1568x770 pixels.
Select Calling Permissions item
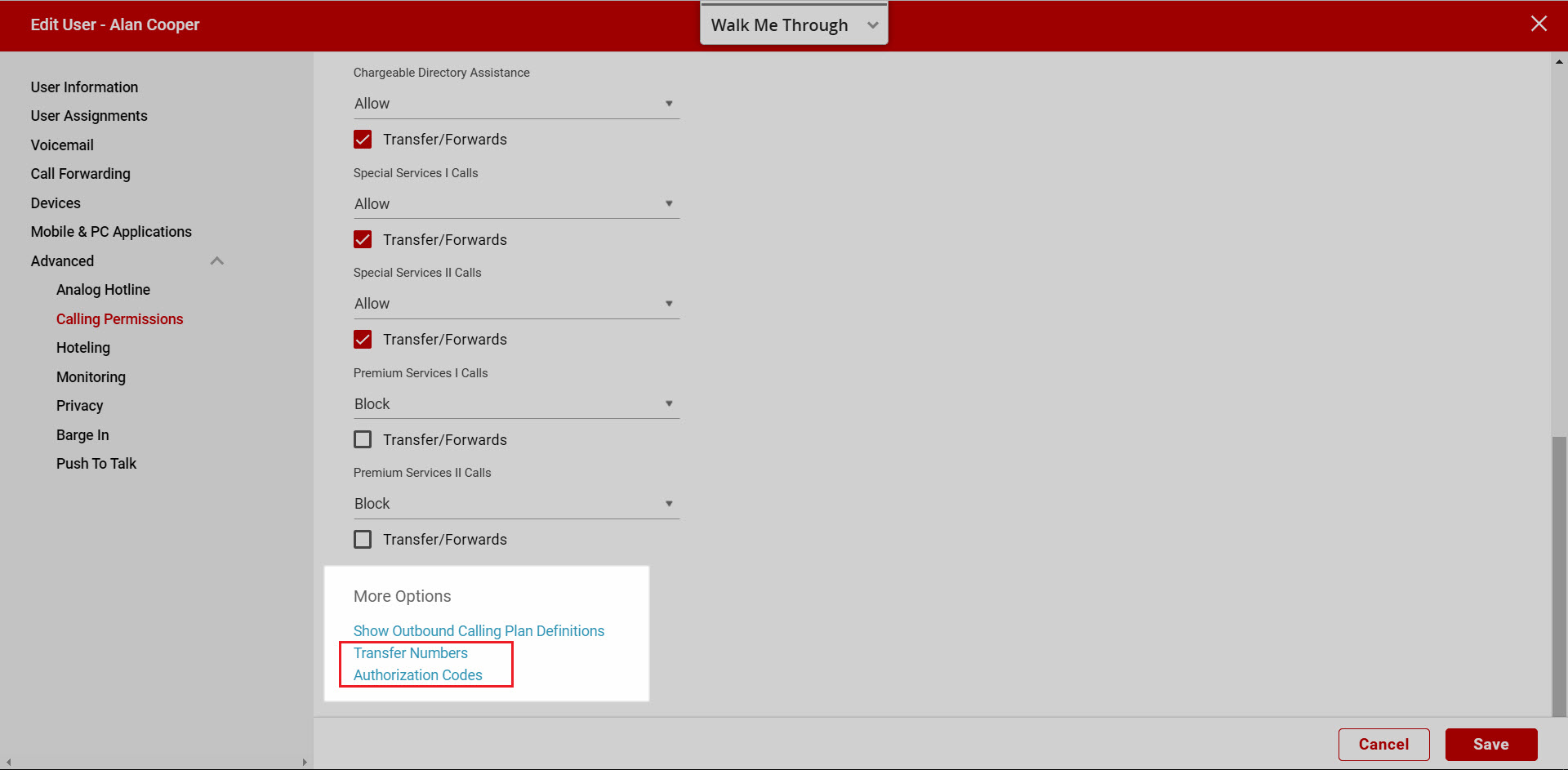pyautogui.click(x=119, y=319)
